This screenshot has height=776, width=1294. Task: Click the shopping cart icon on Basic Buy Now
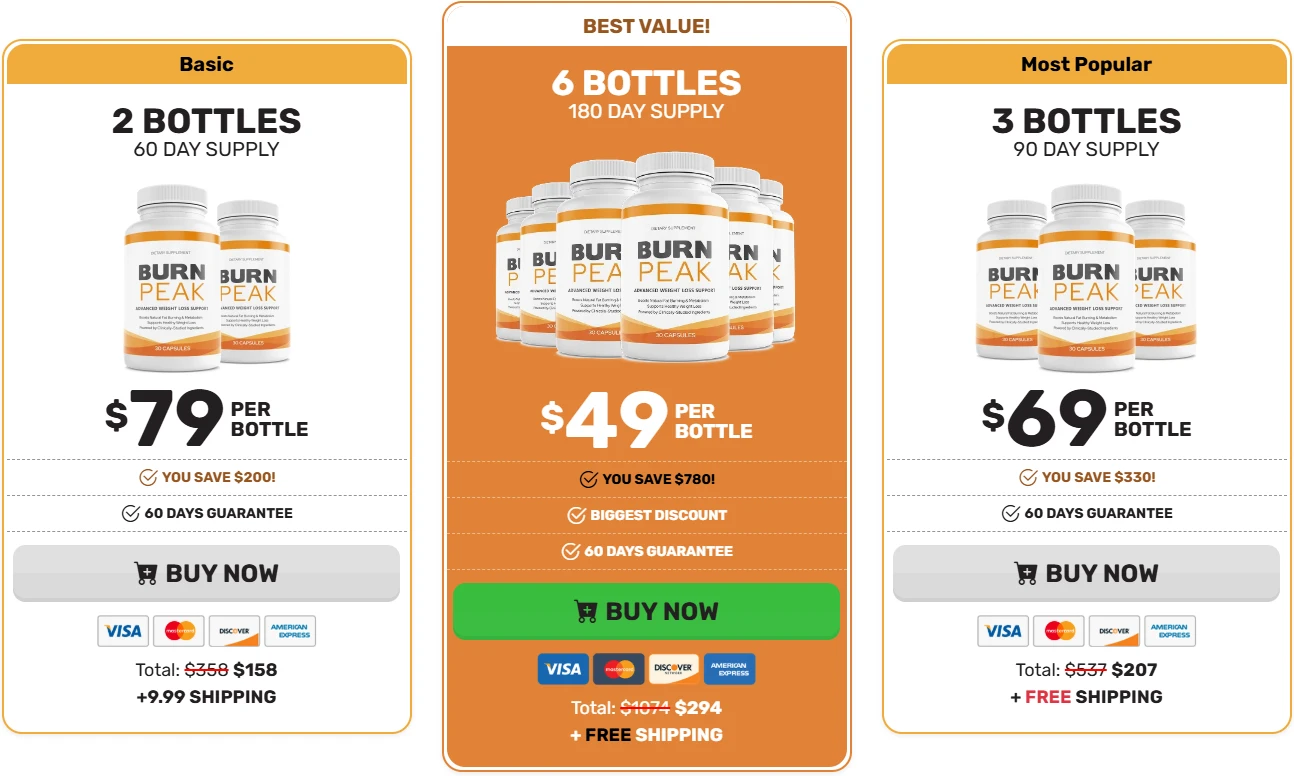[x=146, y=573]
